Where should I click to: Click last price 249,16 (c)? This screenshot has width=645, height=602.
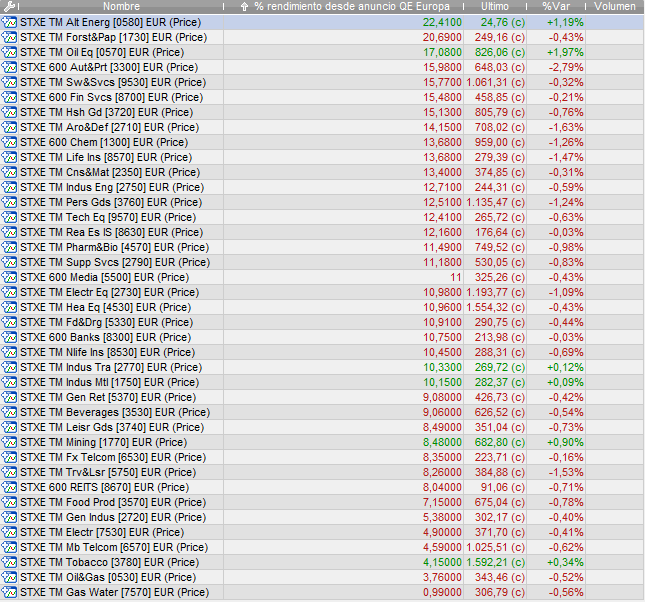pos(500,37)
